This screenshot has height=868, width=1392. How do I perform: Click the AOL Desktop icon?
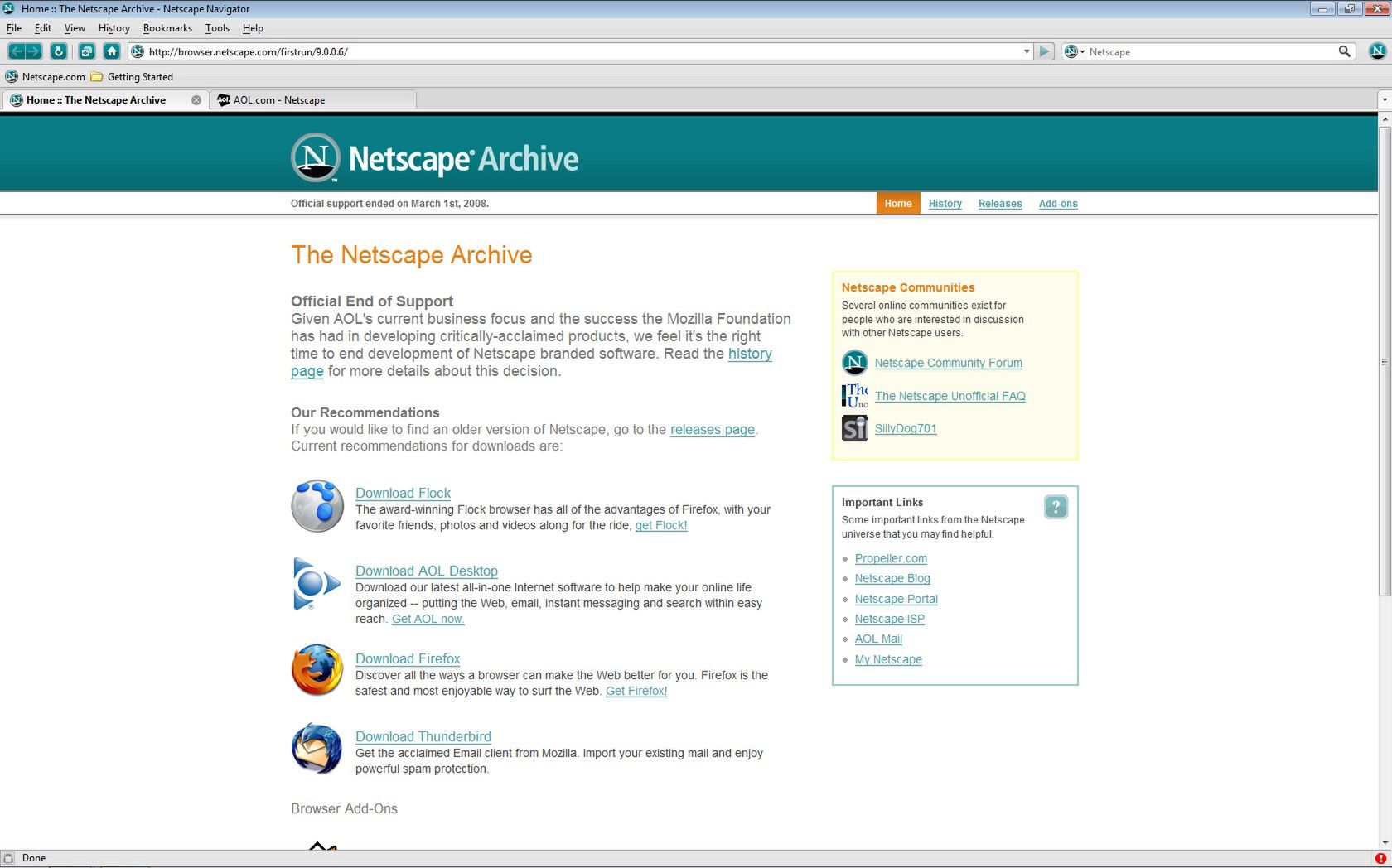(316, 583)
